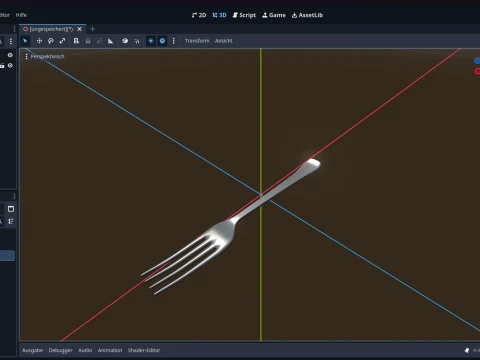The height and width of the screenshot is (360, 480).
Task: Toggle the preview environment button
Action: 162,41
